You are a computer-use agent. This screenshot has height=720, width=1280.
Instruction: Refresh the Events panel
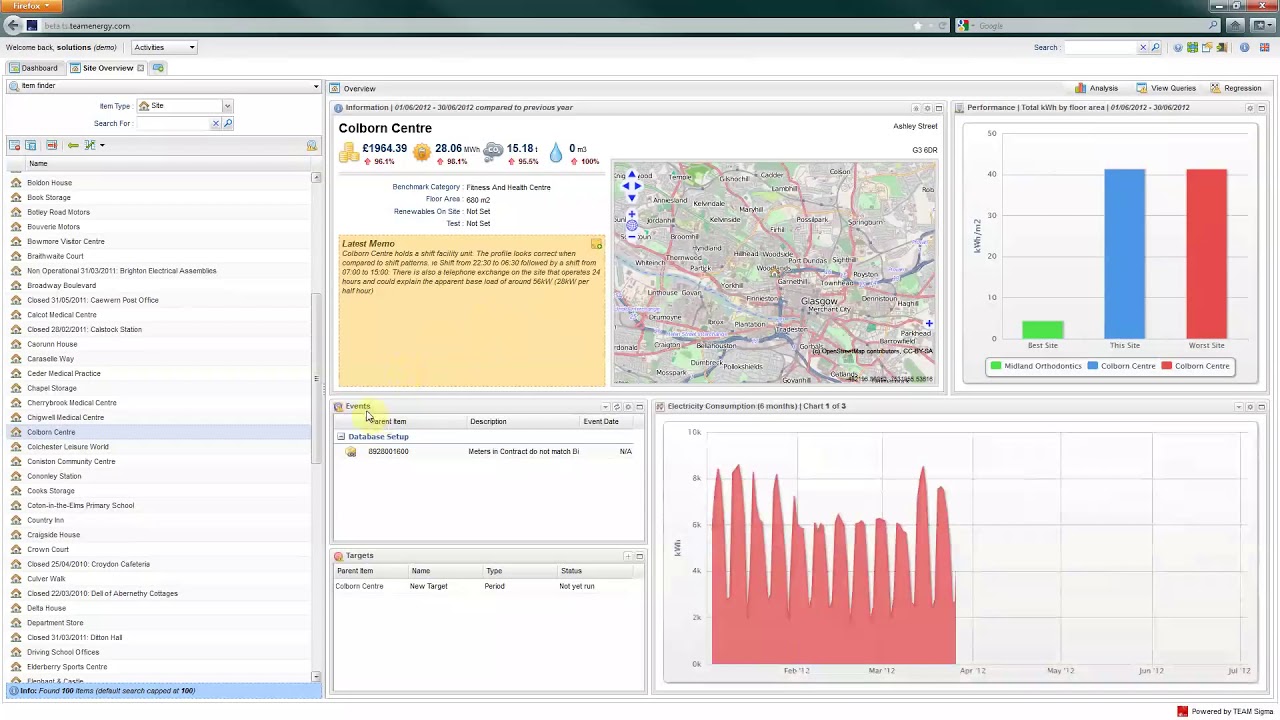(x=616, y=407)
